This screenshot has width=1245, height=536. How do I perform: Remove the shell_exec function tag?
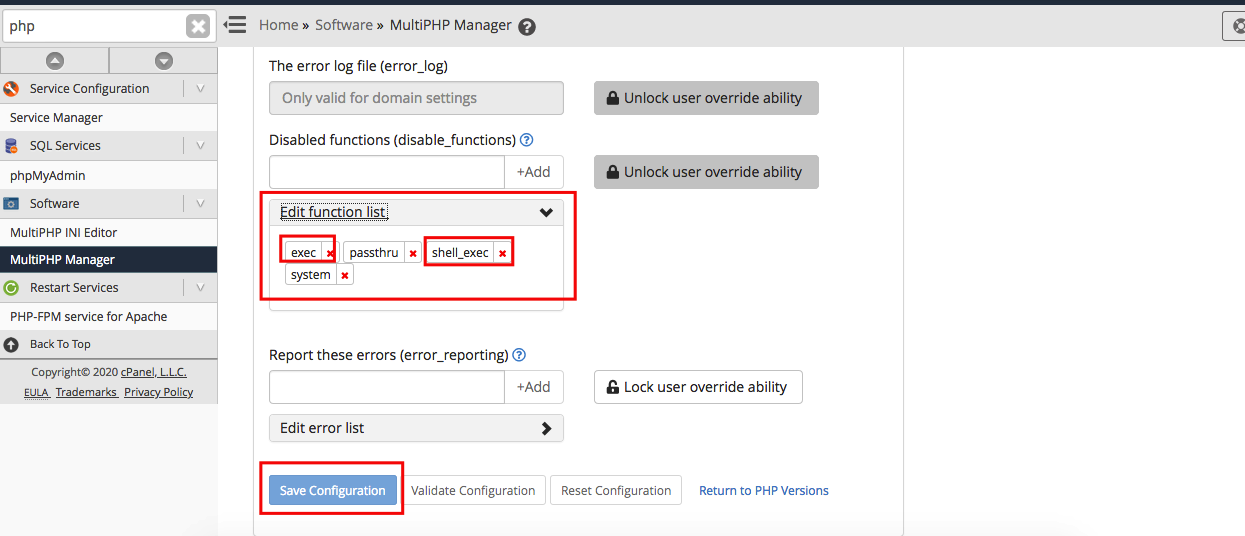coord(502,253)
